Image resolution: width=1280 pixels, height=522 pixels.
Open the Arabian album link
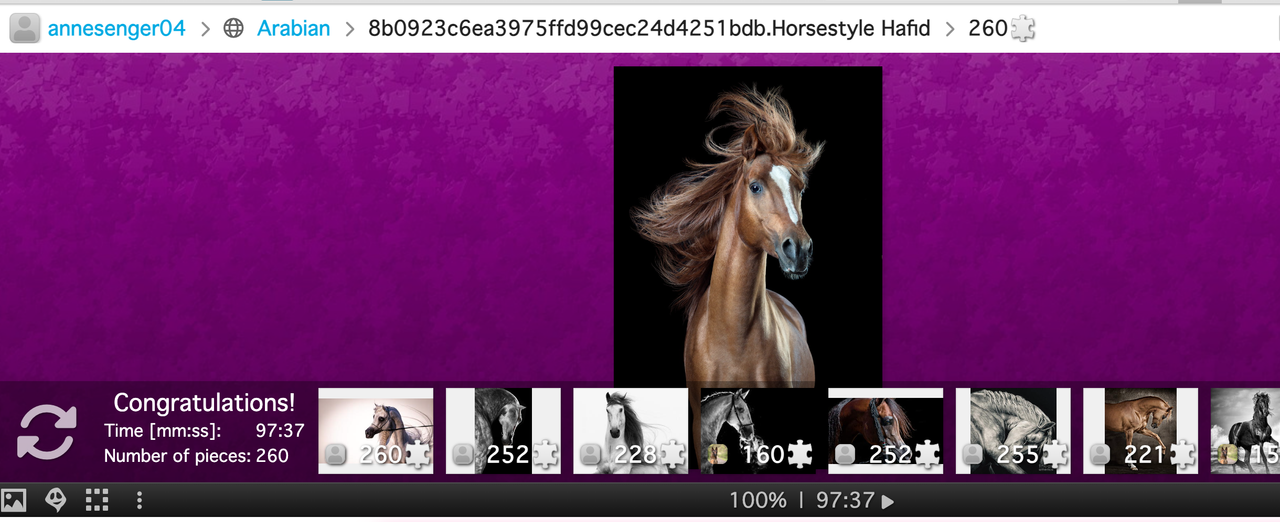[x=293, y=28]
